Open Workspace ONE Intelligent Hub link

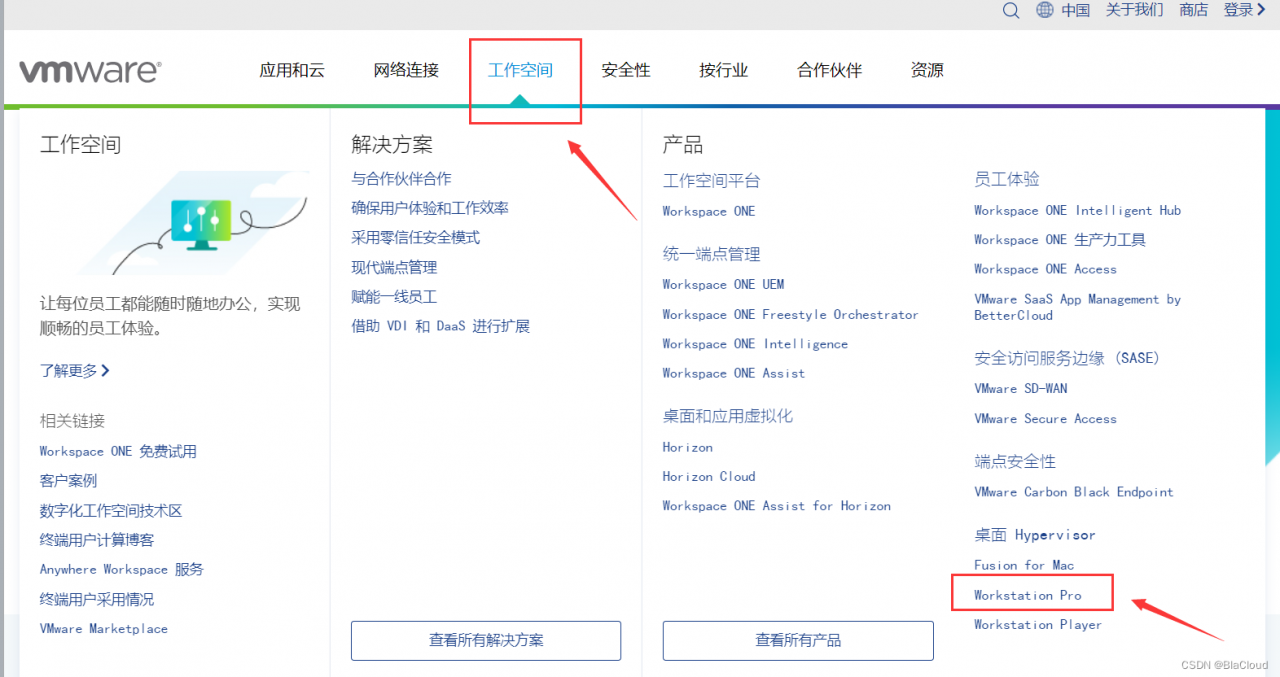coord(1078,210)
